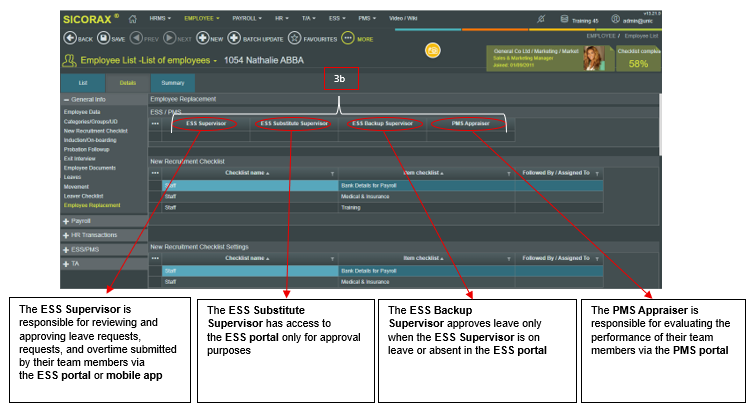This screenshot has height=409, width=753.
Task: Open the HRMS dropdown menu
Action: tap(158, 18)
